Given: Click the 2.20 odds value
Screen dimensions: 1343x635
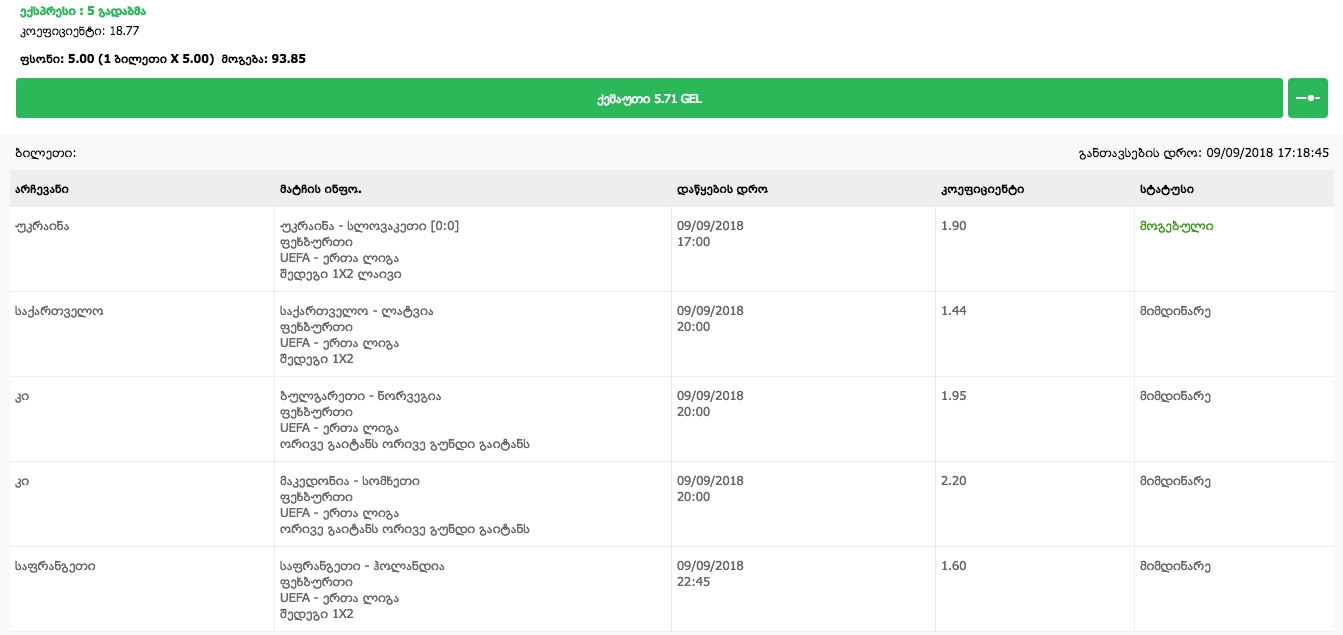Looking at the screenshot, I should 953,481.
